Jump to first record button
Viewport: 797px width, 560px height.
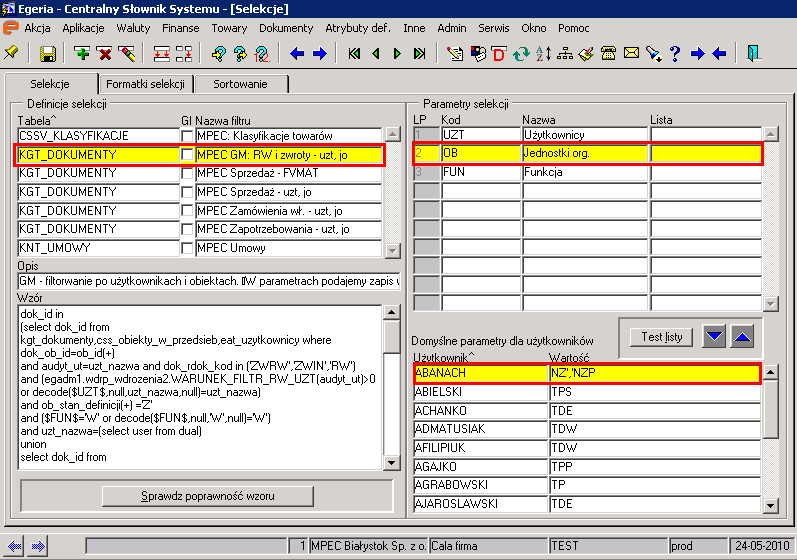(354, 53)
